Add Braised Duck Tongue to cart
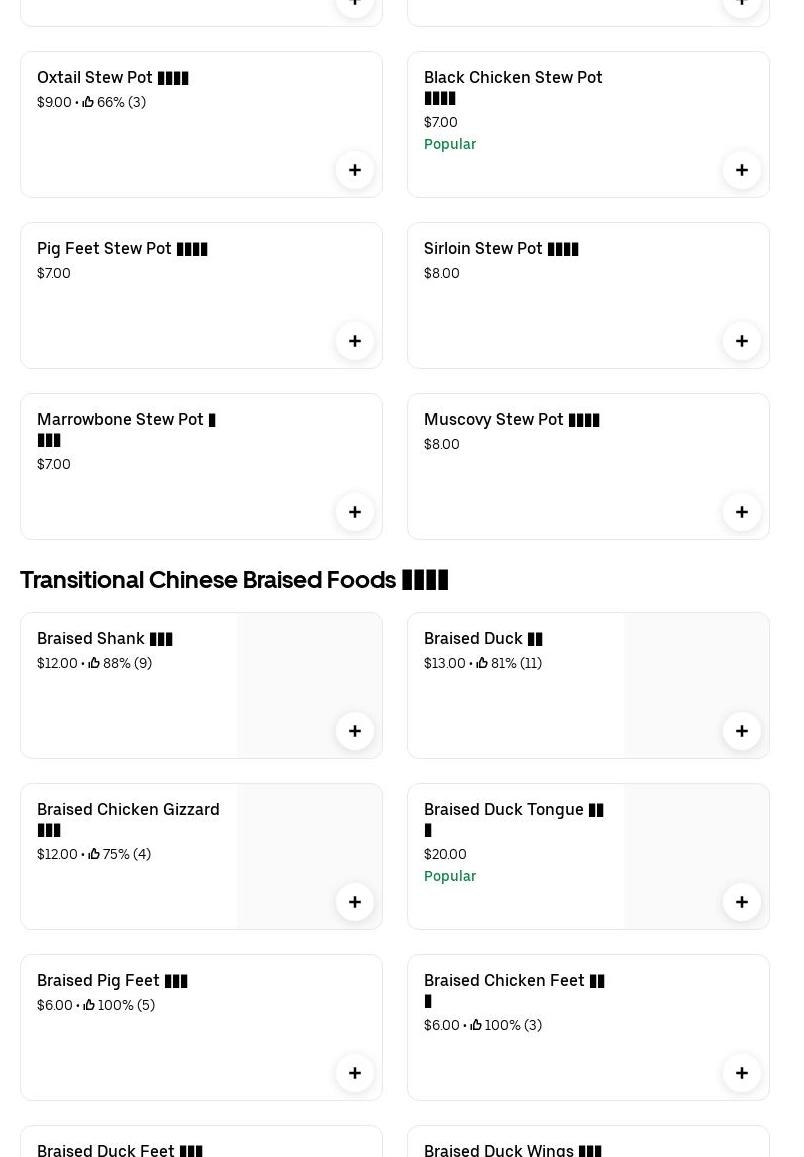Screen dimensions: 804x1157 point(742,902)
